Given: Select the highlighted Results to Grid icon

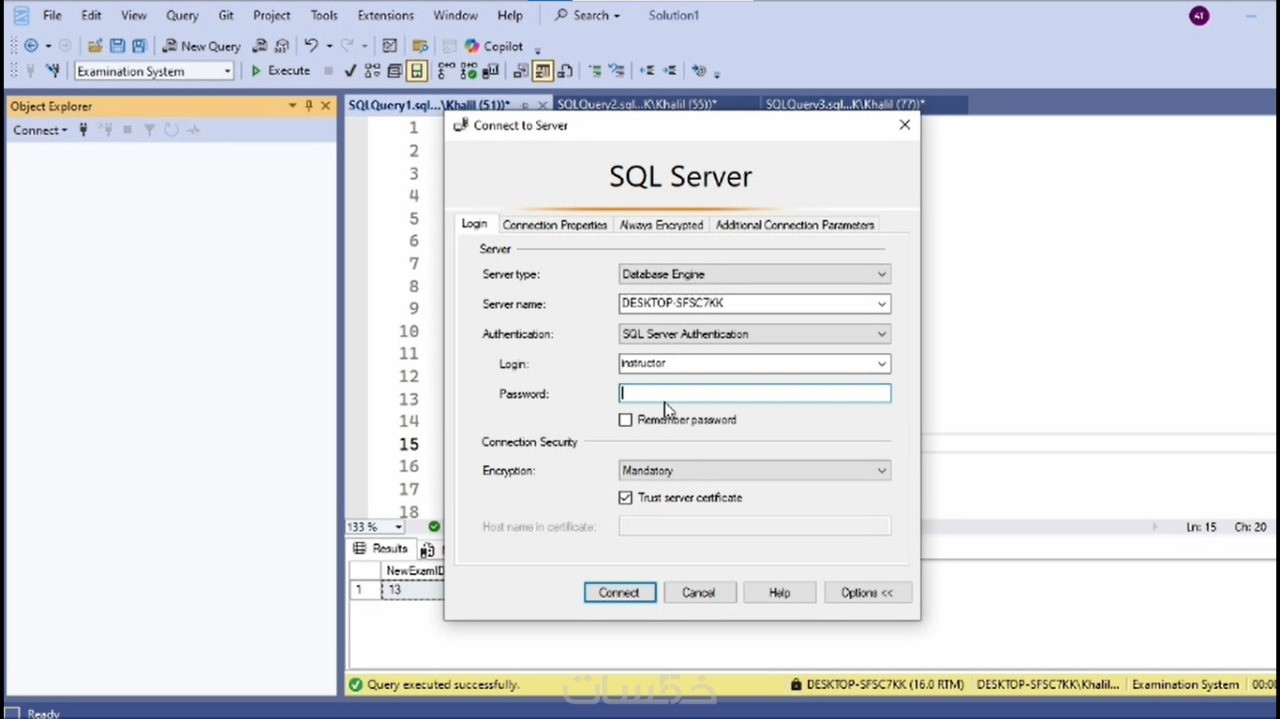Looking at the screenshot, I should [542, 71].
